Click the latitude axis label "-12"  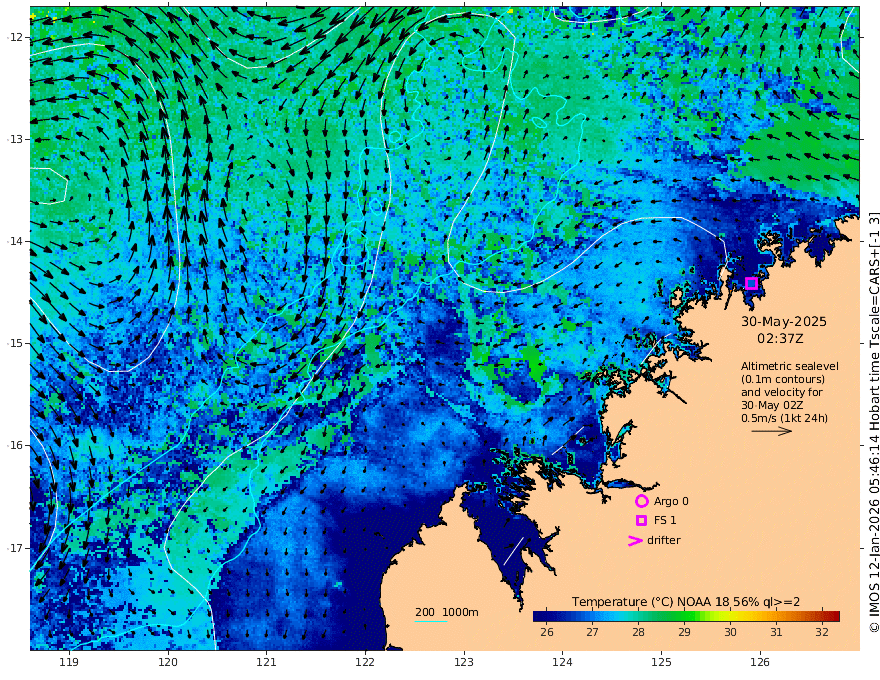[15, 37]
